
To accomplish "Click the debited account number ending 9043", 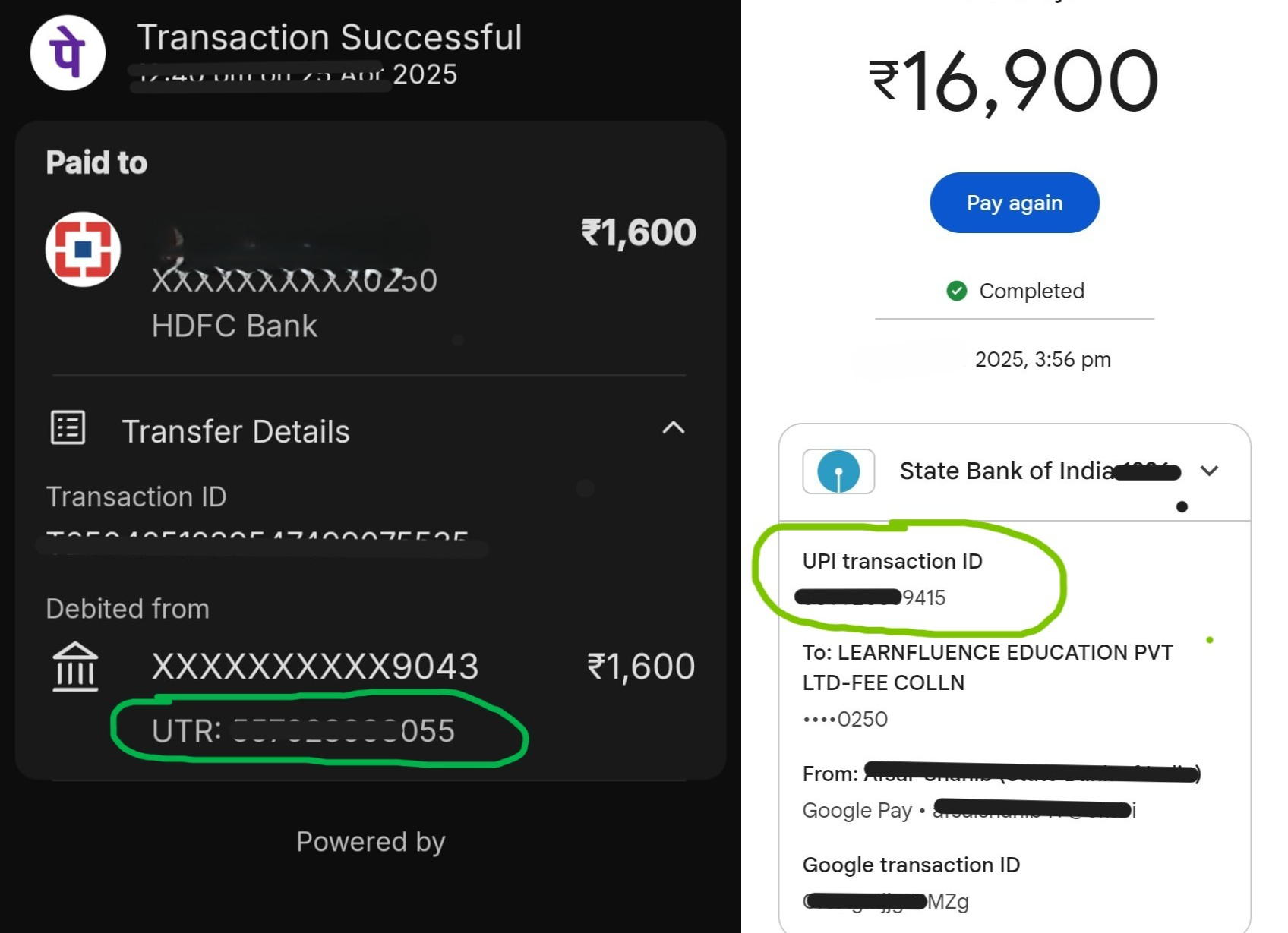I will point(315,667).
